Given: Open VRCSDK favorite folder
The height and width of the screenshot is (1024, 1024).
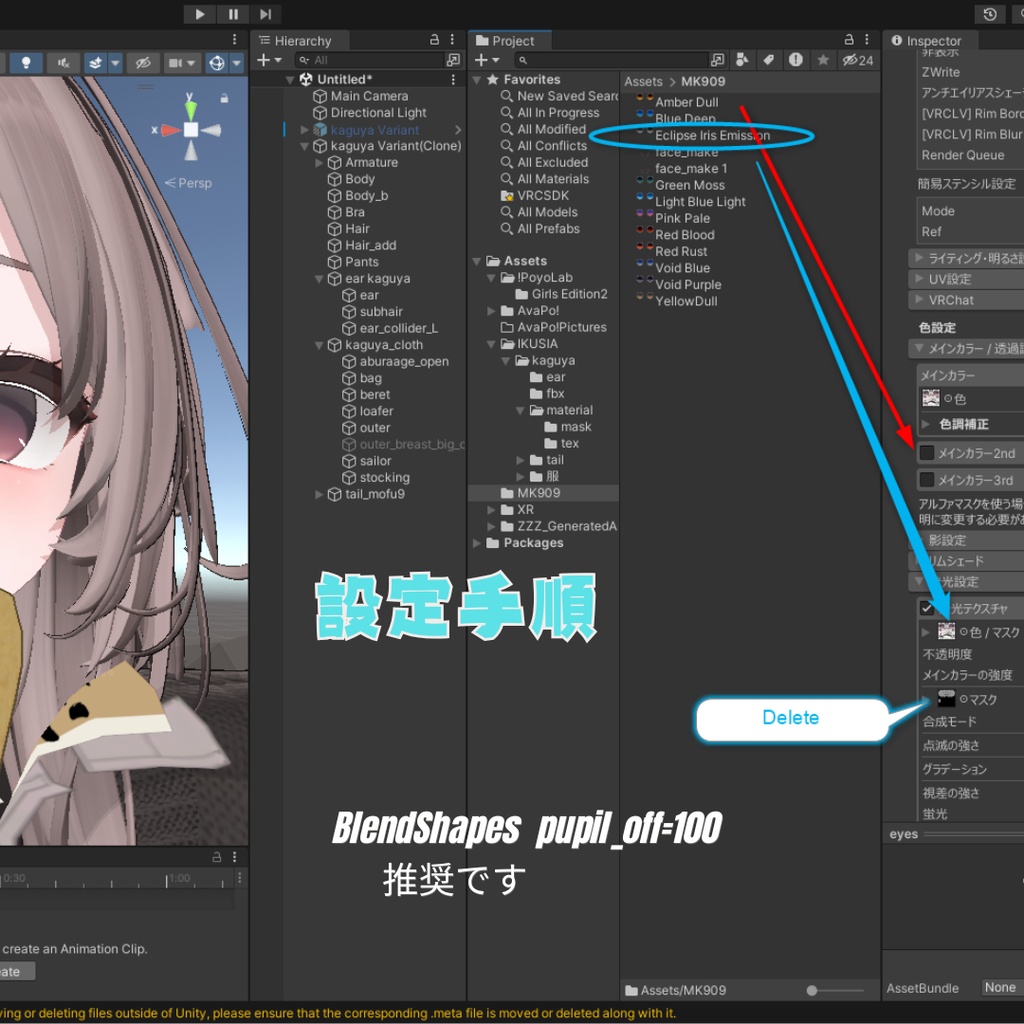Looking at the screenshot, I should pyautogui.click(x=543, y=195).
